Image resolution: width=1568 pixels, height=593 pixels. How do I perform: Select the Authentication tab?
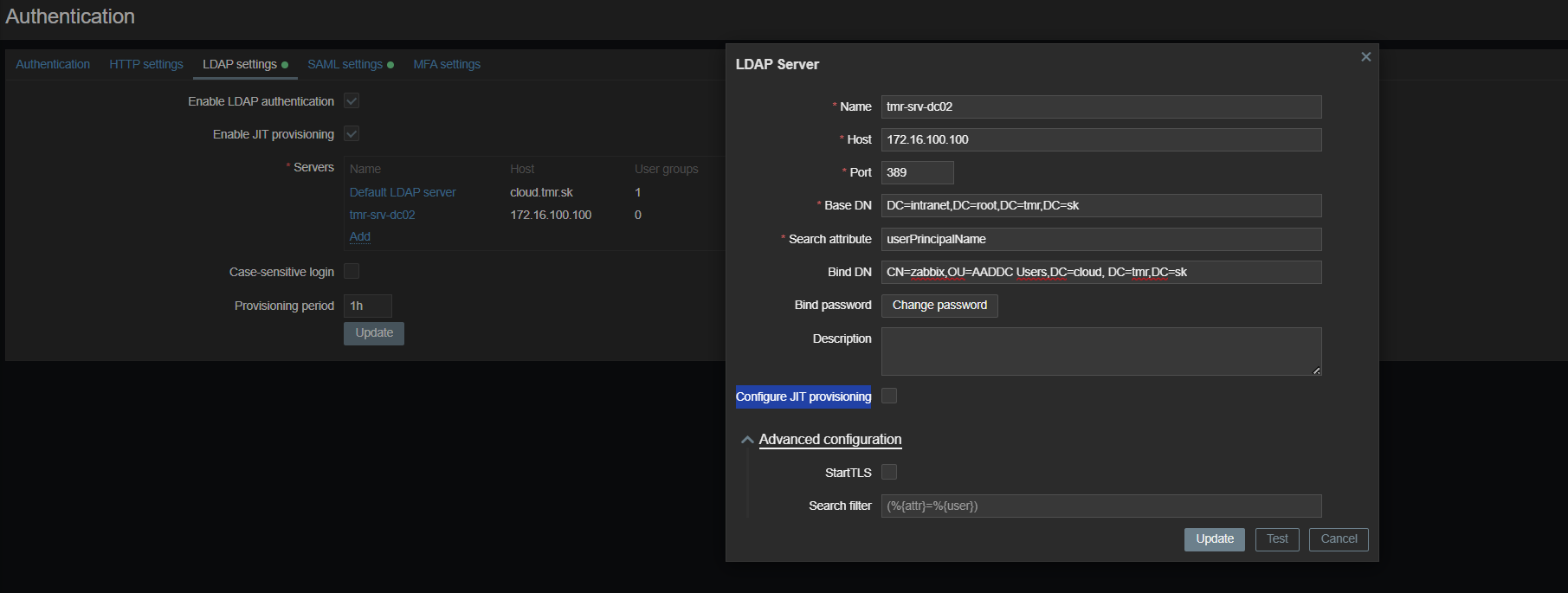(53, 64)
